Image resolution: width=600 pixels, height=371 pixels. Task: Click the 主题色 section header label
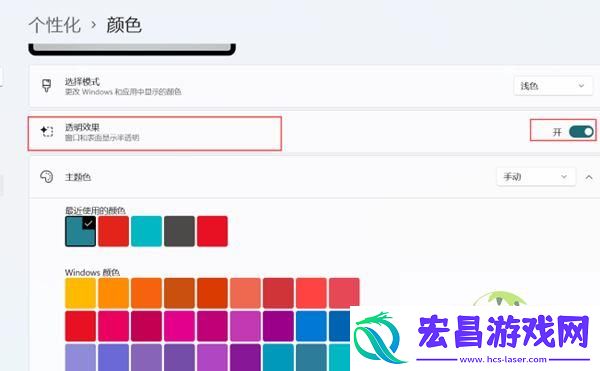click(78, 177)
